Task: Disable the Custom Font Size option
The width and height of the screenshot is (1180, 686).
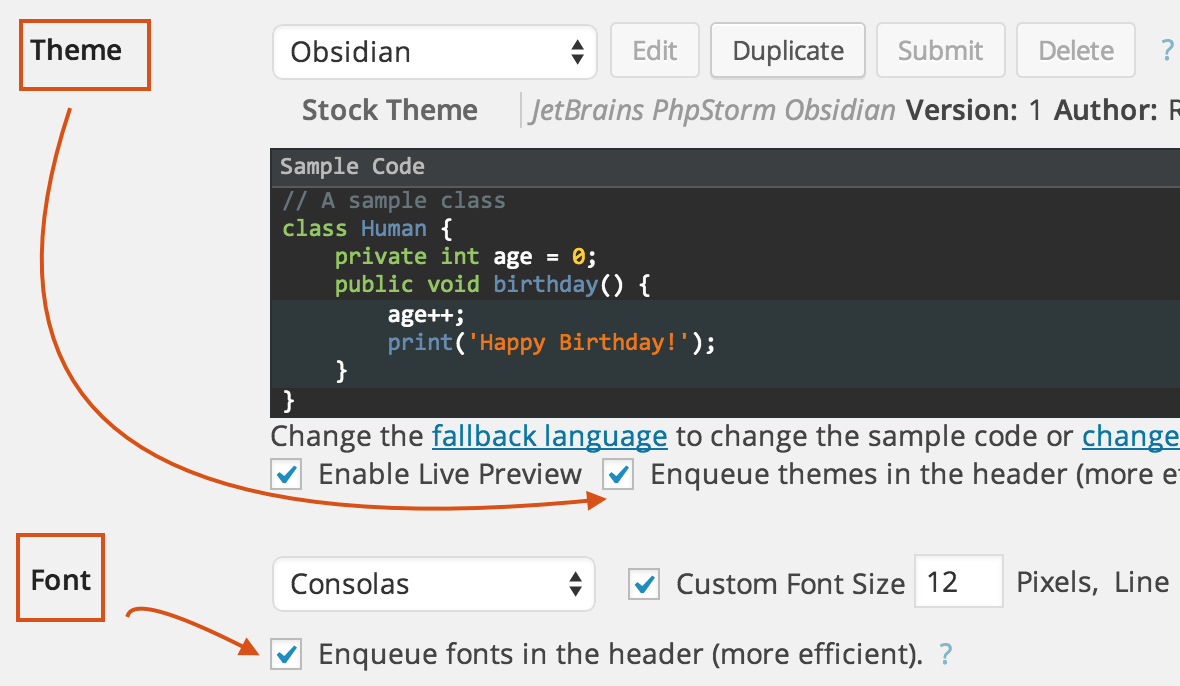Action: click(x=644, y=584)
